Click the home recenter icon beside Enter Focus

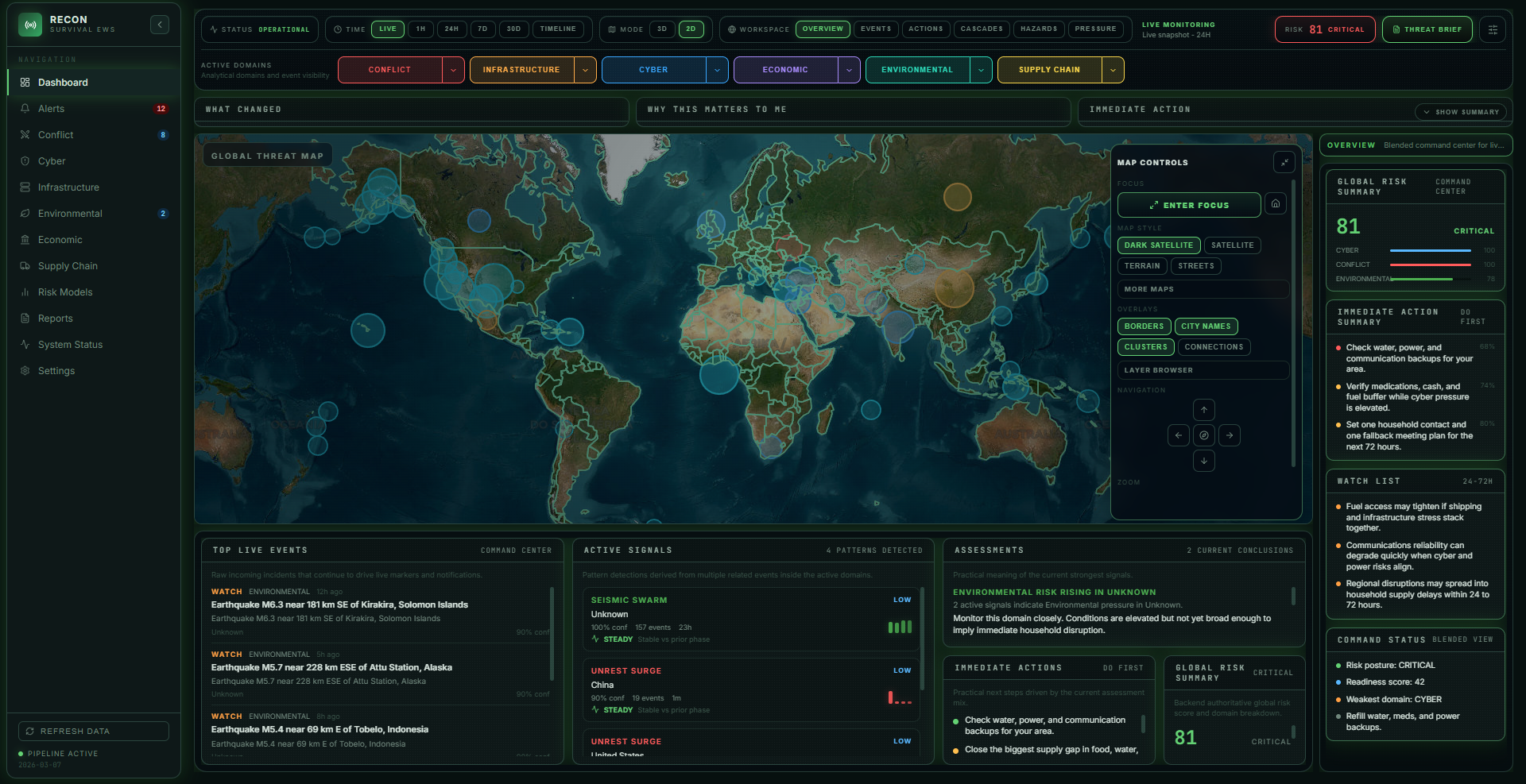(x=1276, y=204)
